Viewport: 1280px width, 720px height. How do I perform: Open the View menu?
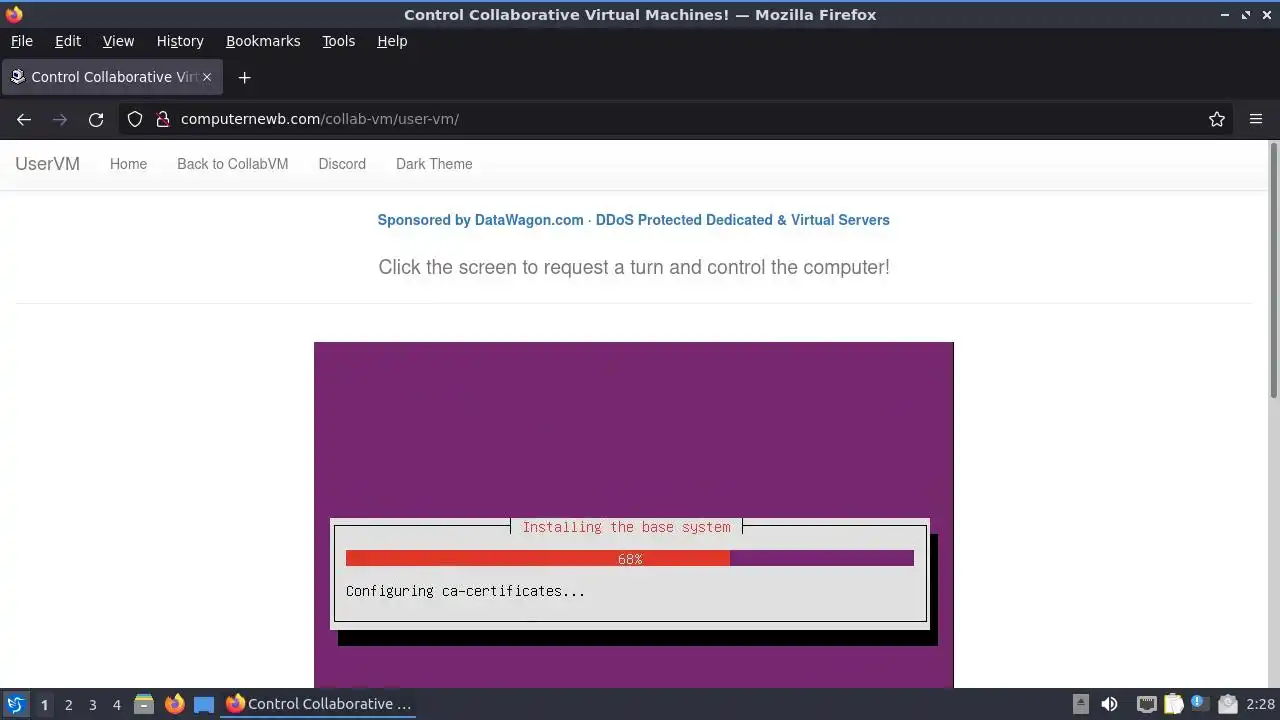pos(118,41)
